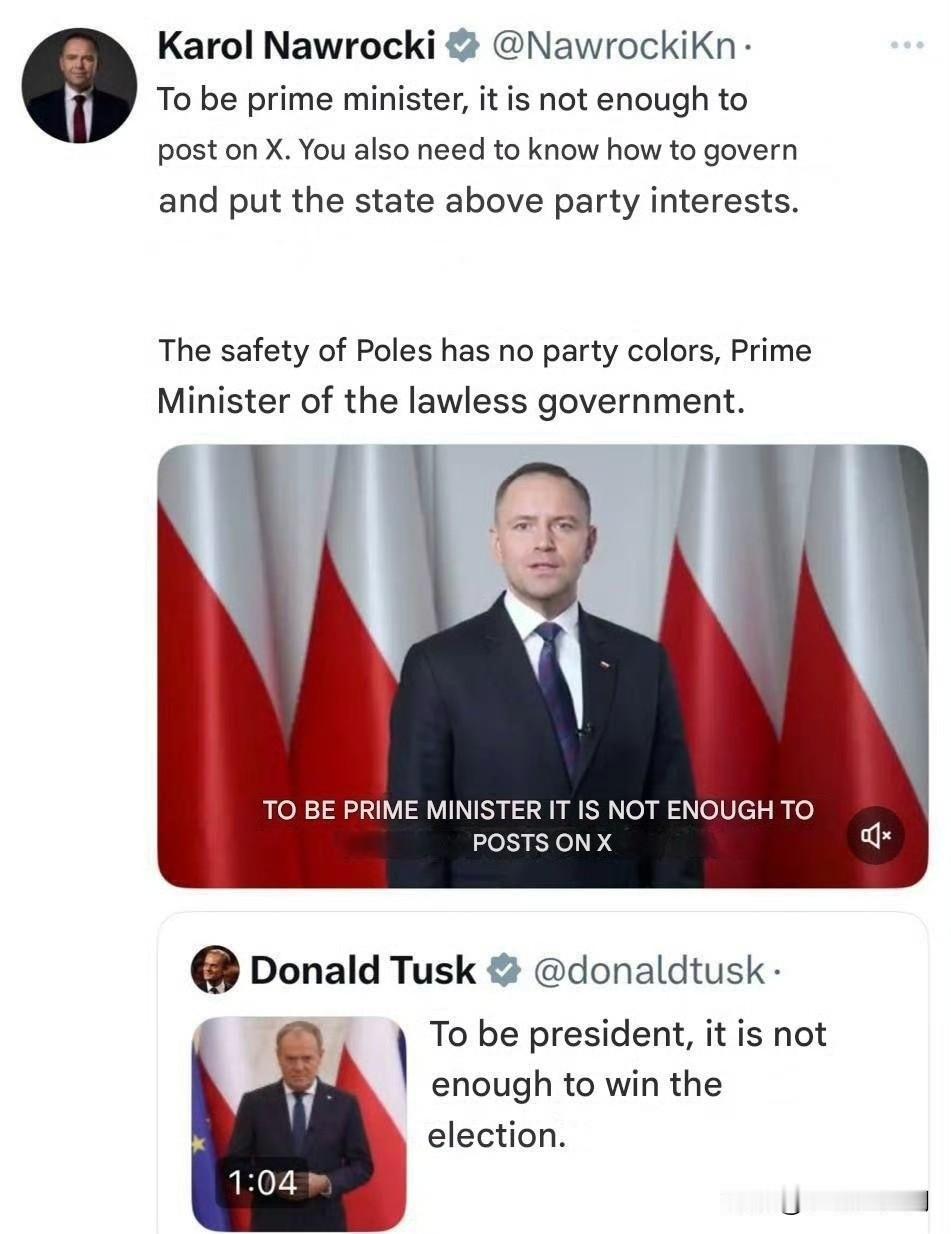Click the "TO BE PRIME MINISTER" video subtitle
The height and width of the screenshot is (1234, 951).
538,825
